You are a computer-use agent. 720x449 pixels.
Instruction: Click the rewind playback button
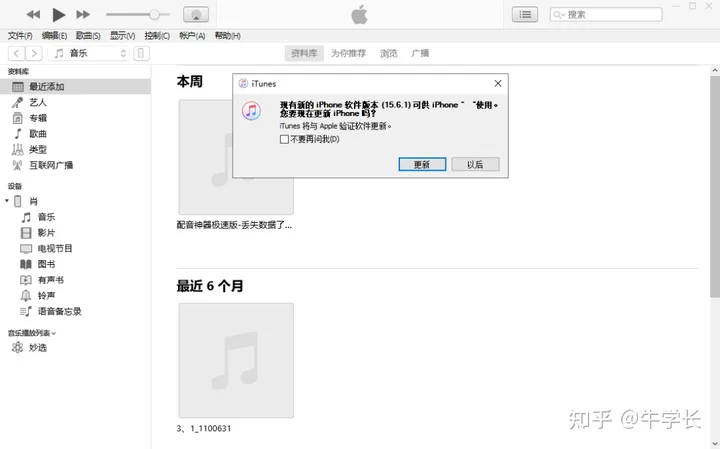click(x=33, y=15)
